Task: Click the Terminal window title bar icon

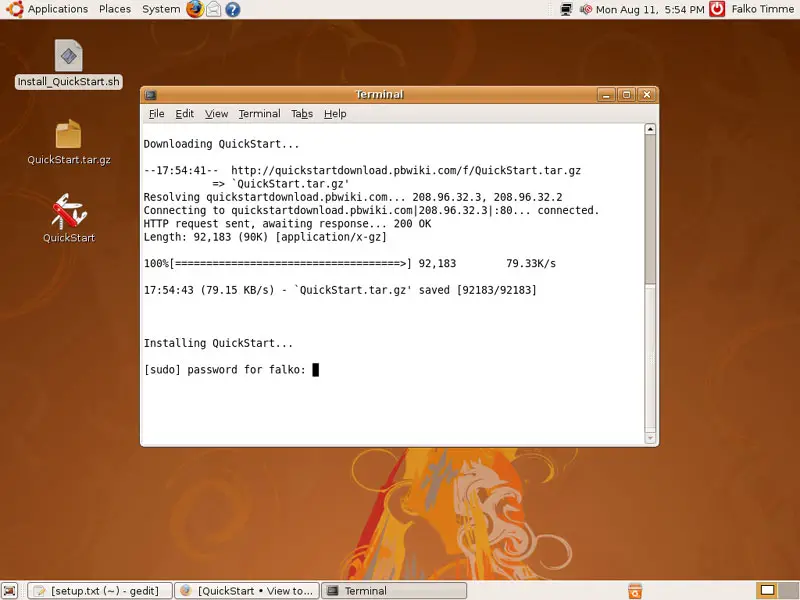Action: [x=151, y=94]
